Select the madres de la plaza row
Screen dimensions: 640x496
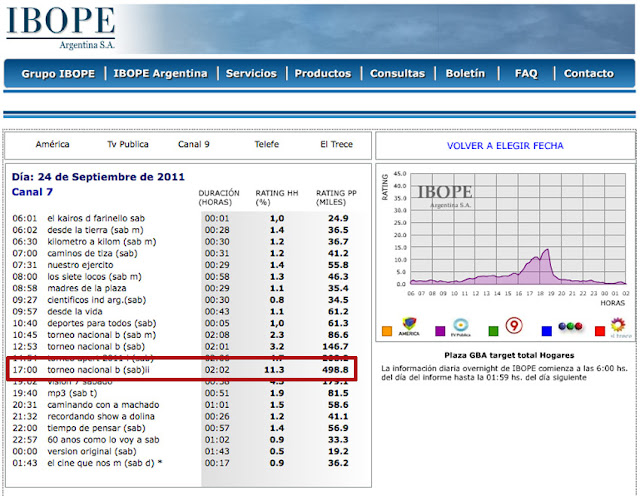coord(180,288)
